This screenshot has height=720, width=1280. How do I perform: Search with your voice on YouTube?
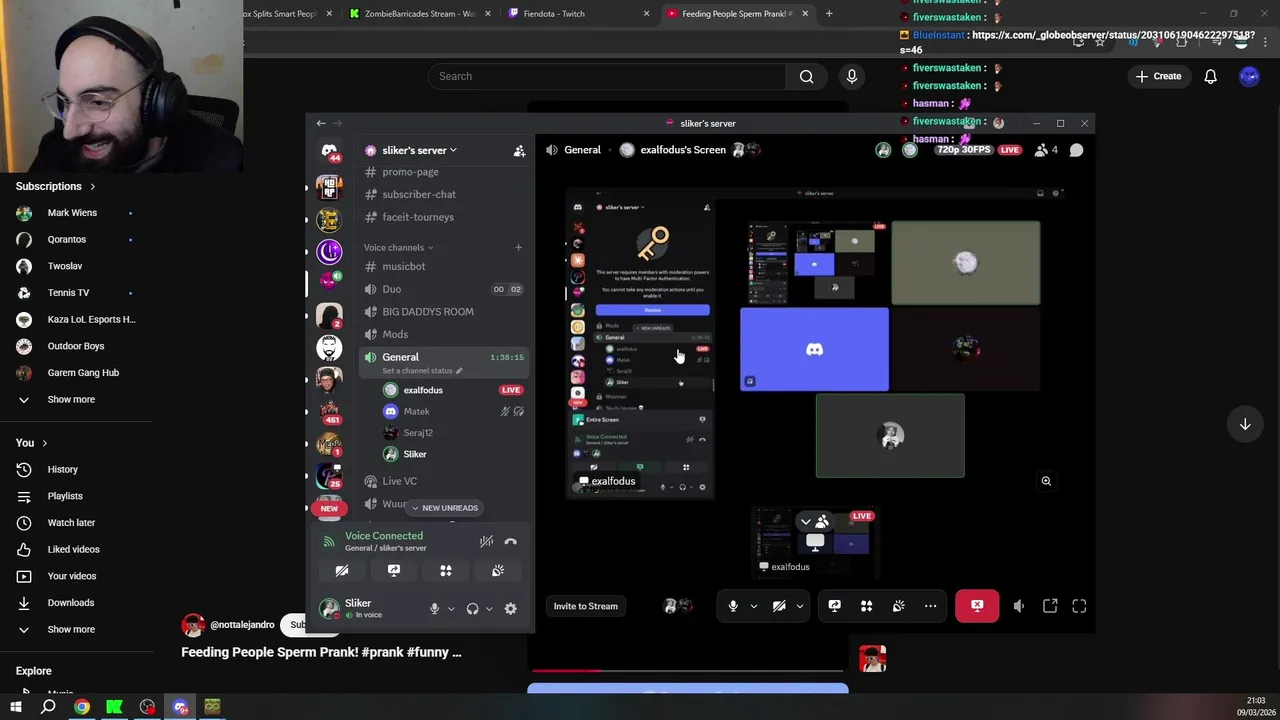coord(852,76)
